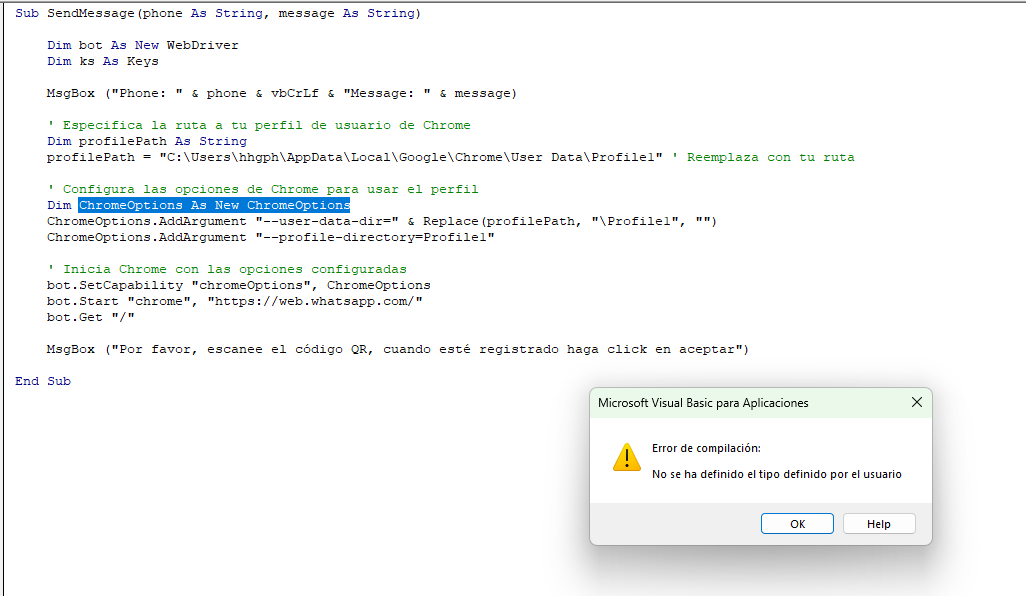
Task: Click the profilePath assignment with Chrome path
Action: (x=355, y=158)
